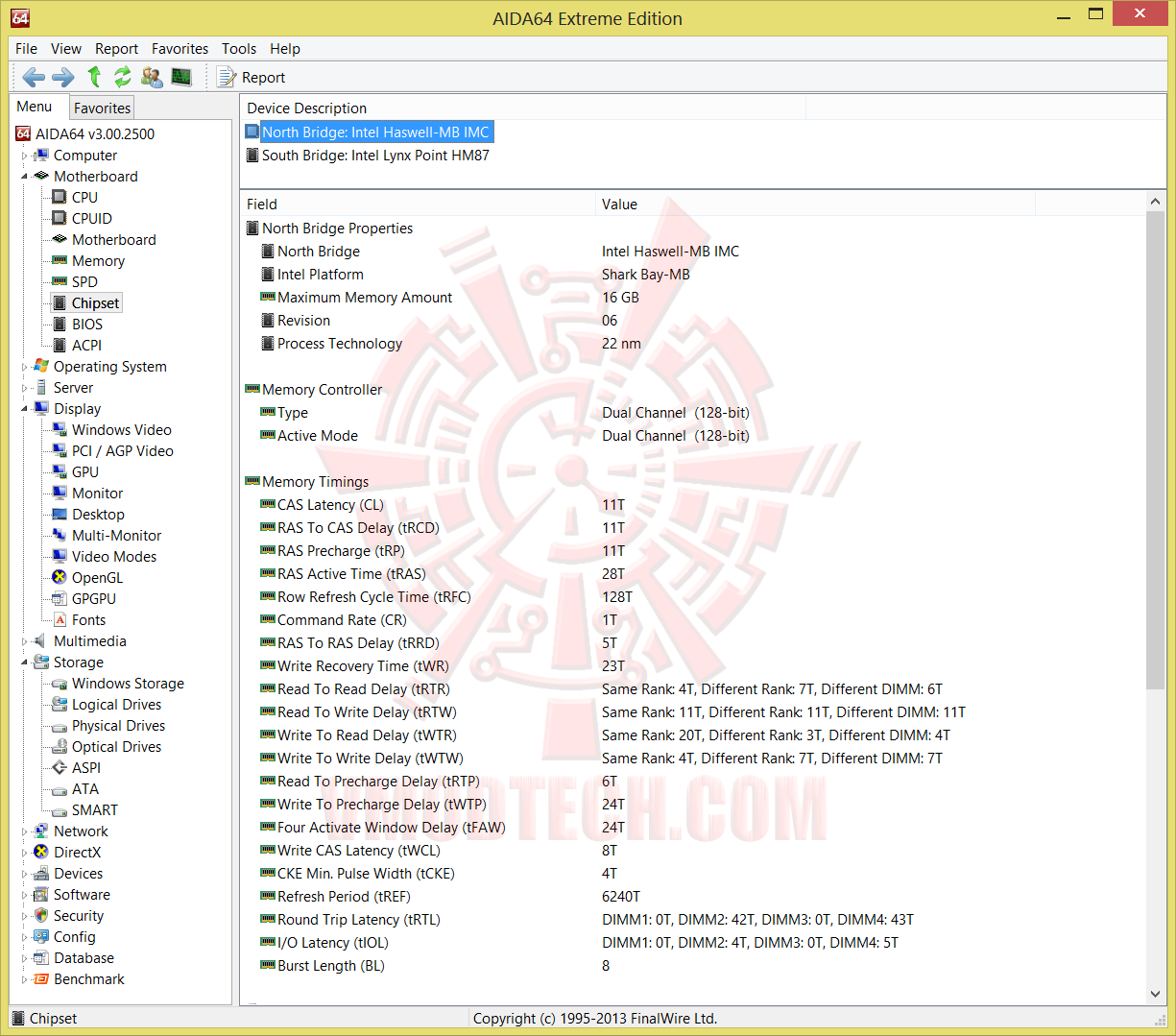Open the users manager toolbar icon
The image size is (1176, 1036).
[x=152, y=77]
